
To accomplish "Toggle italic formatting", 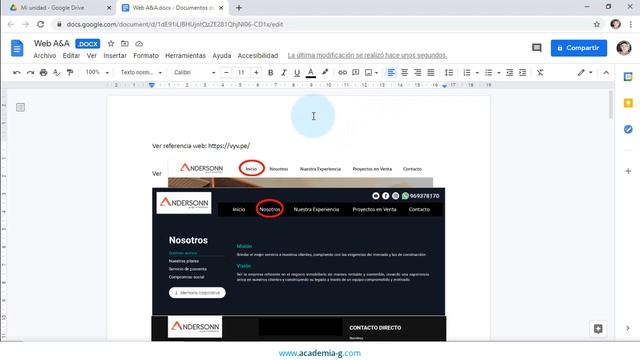I will coord(284,73).
